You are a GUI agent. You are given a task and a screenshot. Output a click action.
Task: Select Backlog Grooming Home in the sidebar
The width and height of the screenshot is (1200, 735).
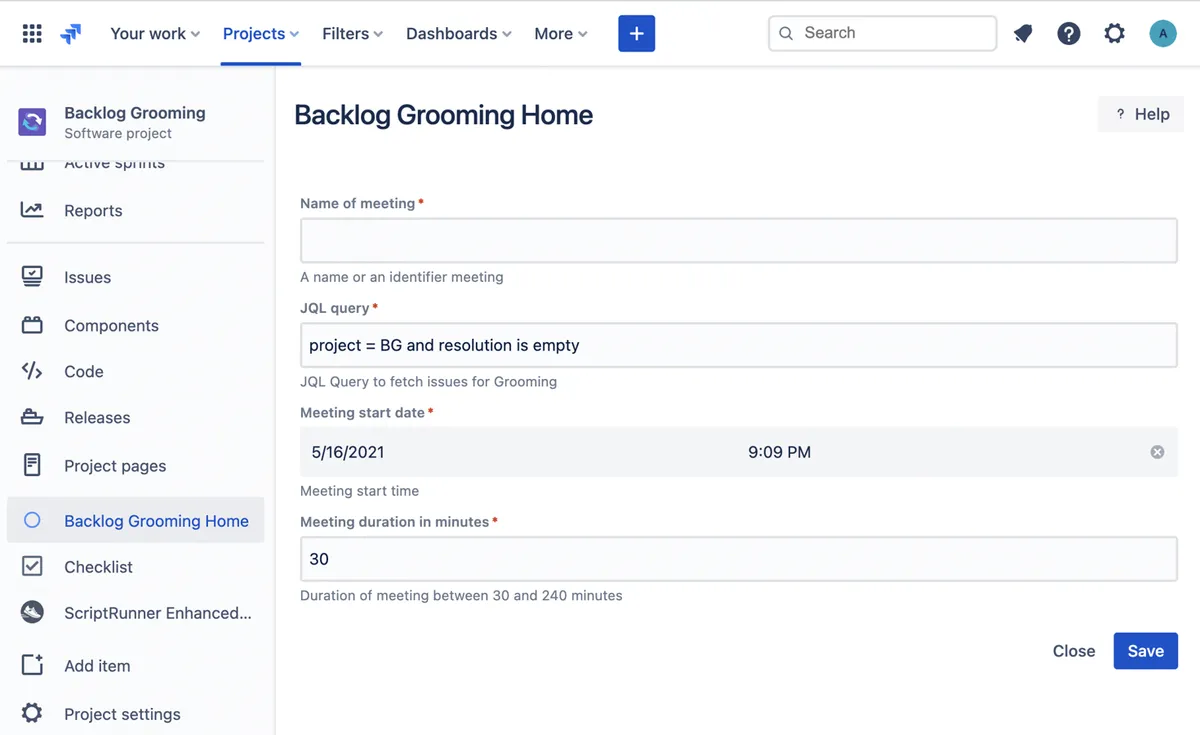[x=136, y=520]
